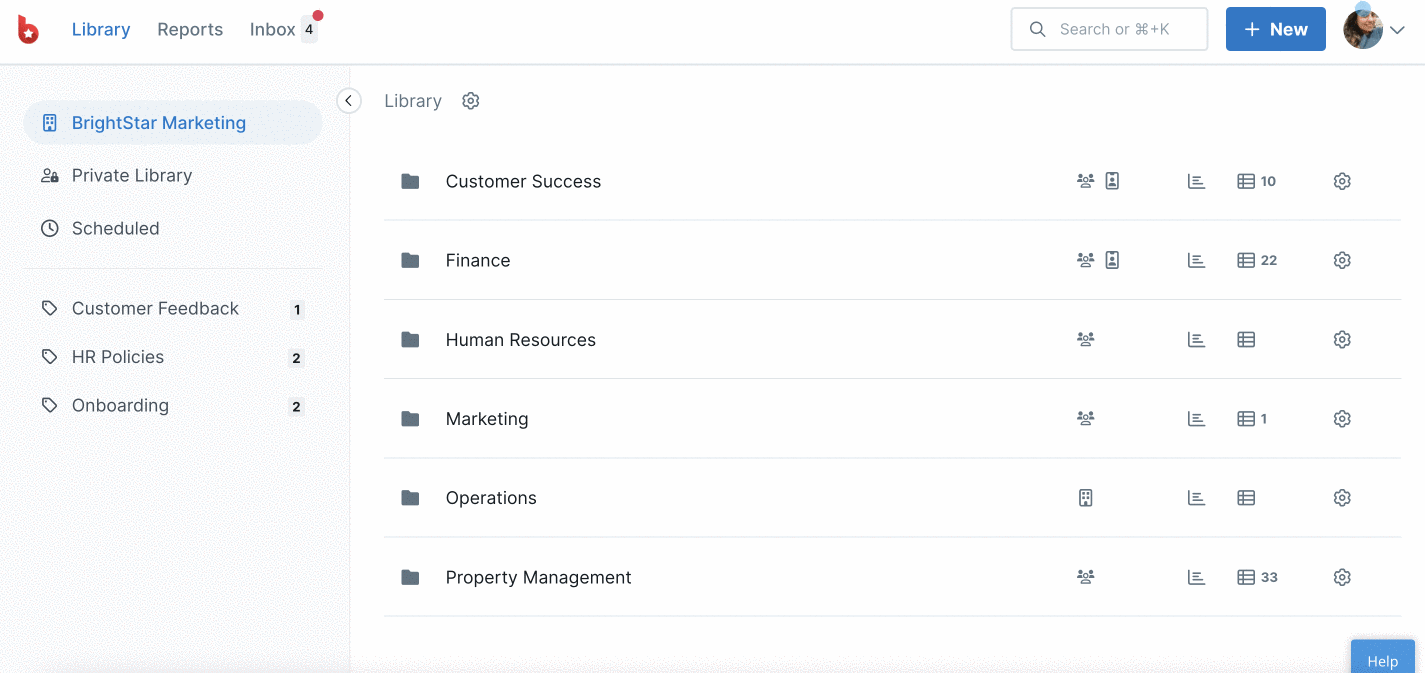This screenshot has width=1425, height=673.
Task: Click the Human Resources folder icon
Action: coord(410,340)
